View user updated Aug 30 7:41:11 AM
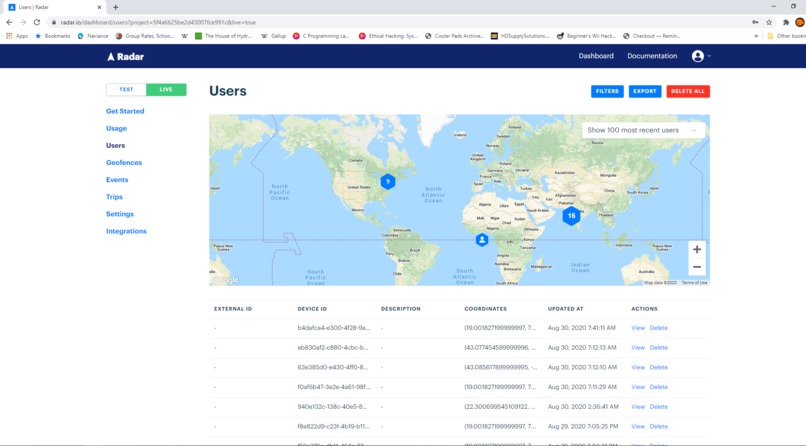 638,328
